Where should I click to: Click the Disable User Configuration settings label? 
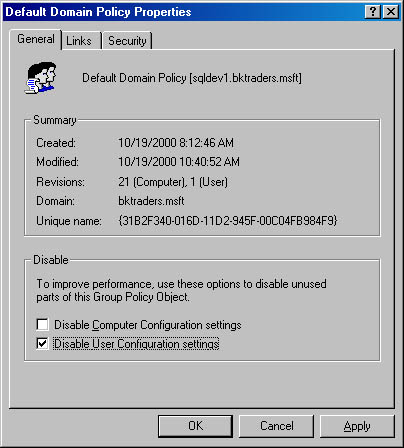(136, 344)
